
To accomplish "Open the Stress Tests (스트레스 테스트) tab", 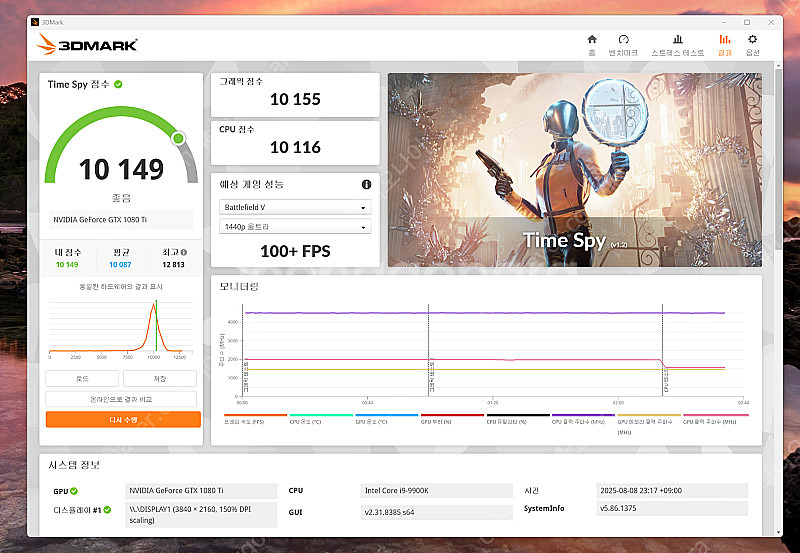I will (x=678, y=45).
